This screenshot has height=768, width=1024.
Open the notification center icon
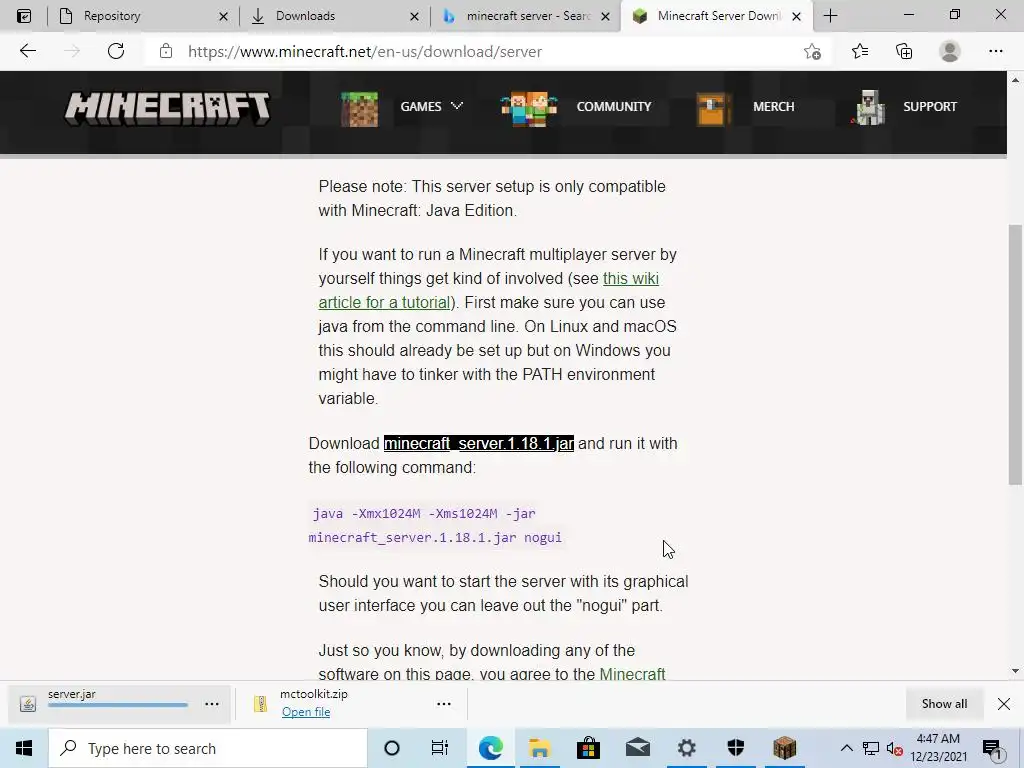992,749
